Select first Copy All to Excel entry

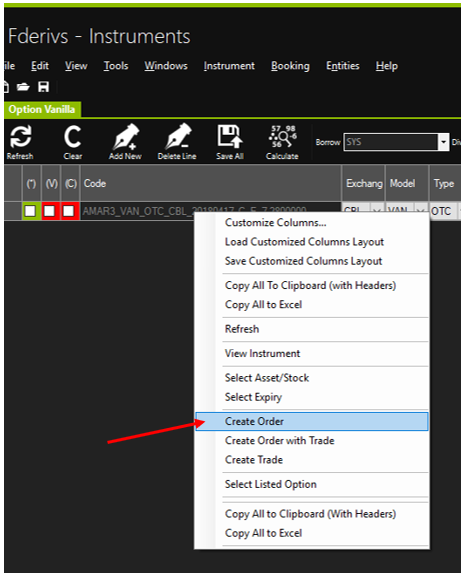click(x=263, y=305)
